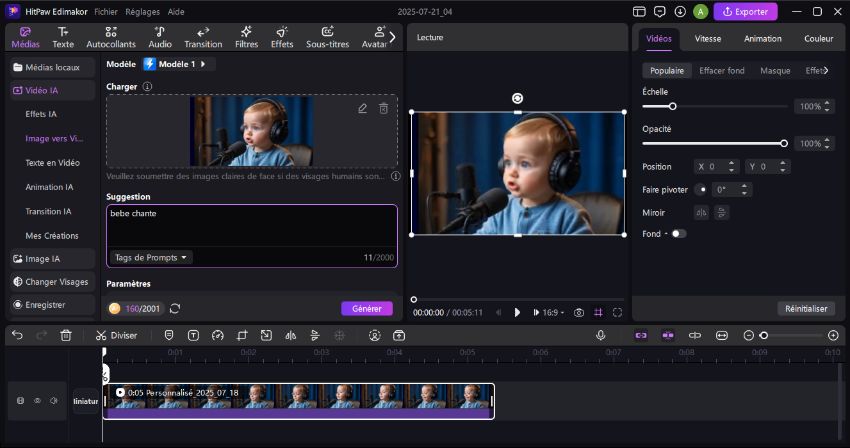
Task: Click the Réinitialiser button
Action: coord(806,309)
